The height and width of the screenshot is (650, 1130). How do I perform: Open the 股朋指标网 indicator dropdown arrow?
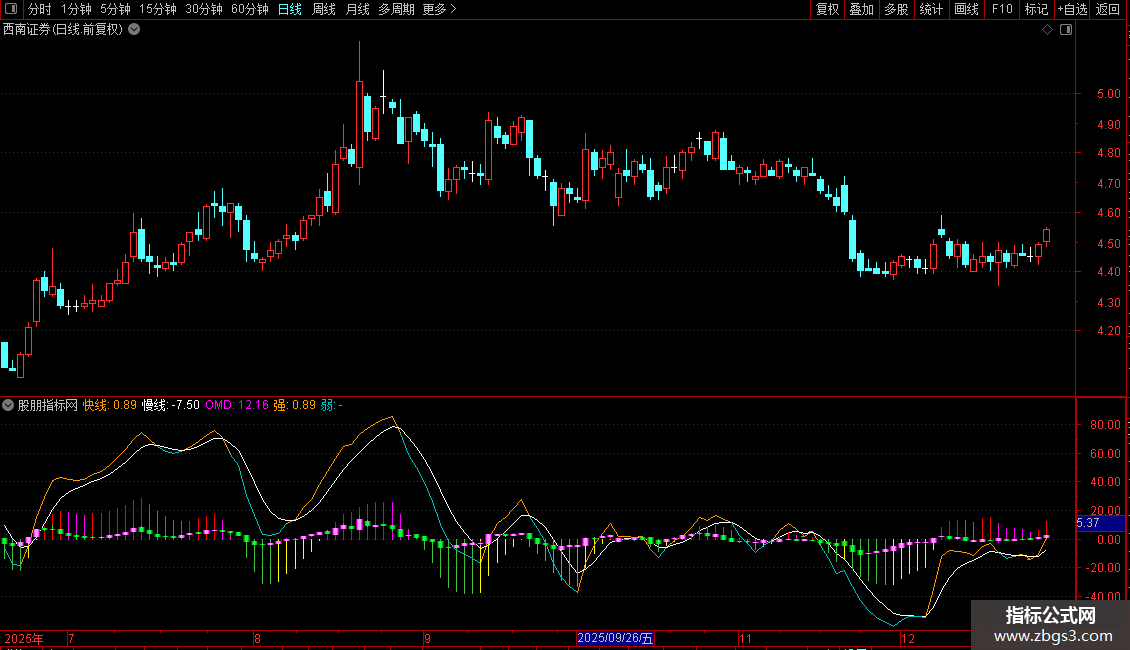(8, 406)
